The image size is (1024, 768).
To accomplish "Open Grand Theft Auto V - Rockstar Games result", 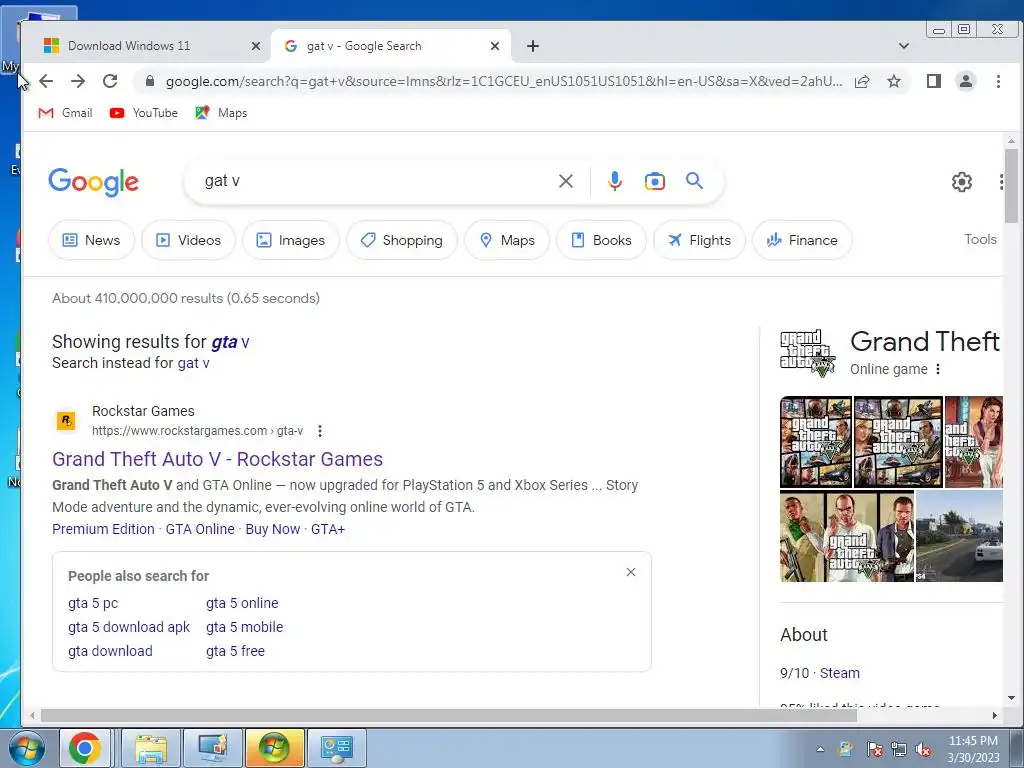I will pyautogui.click(x=217, y=459).
